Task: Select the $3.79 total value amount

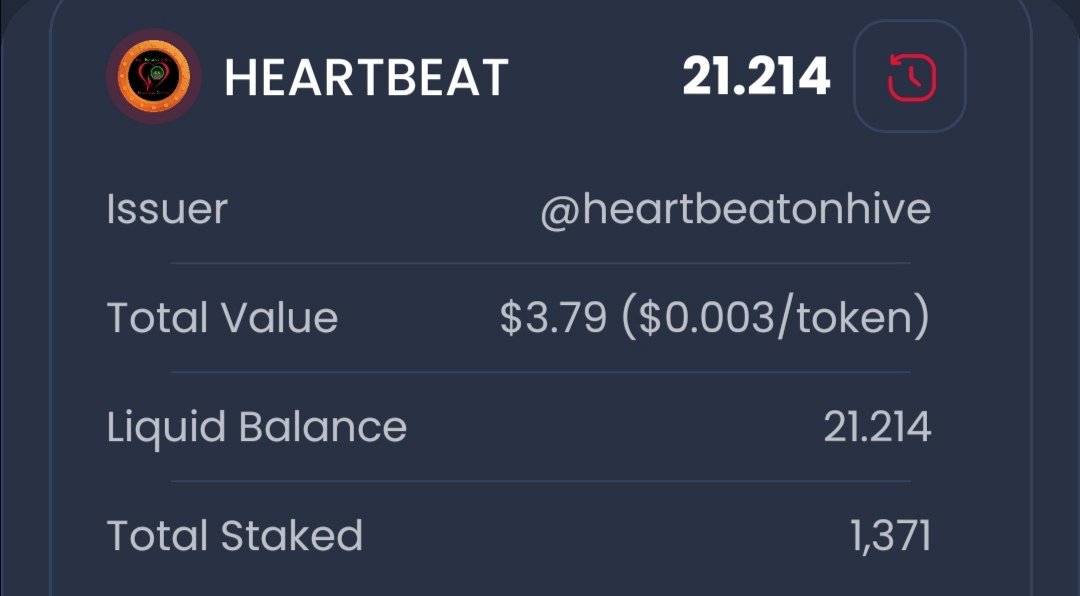Action: click(x=553, y=318)
